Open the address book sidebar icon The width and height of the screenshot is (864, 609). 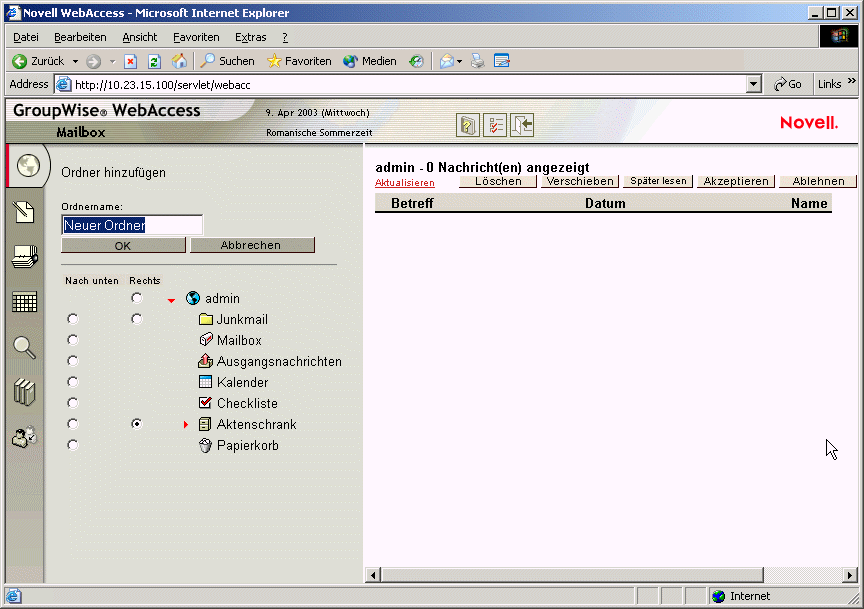[25, 257]
